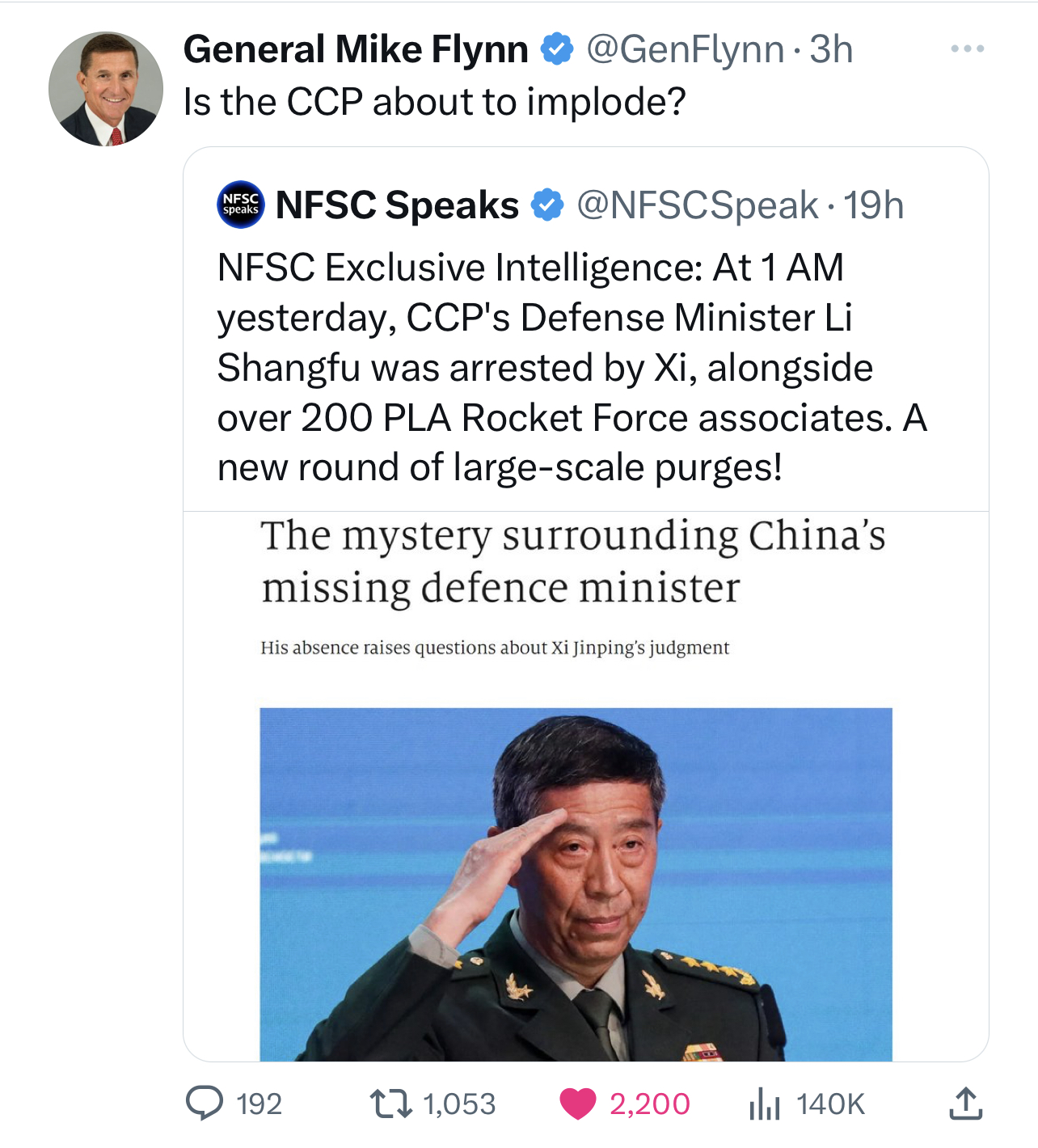Click the 19h quoted tweet timestamp
The image size is (1038, 1148).
tap(874, 205)
